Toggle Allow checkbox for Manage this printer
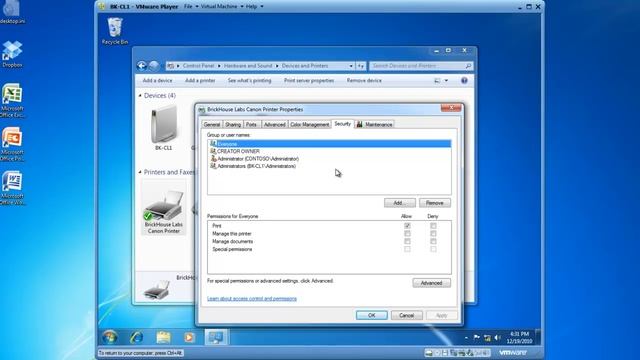The width and height of the screenshot is (640, 360). tap(407, 233)
